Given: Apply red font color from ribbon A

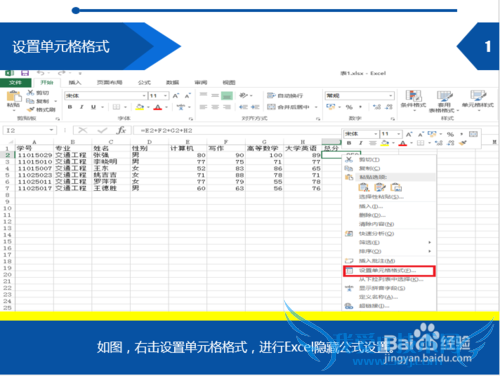Looking at the screenshot, I should coord(158,107).
